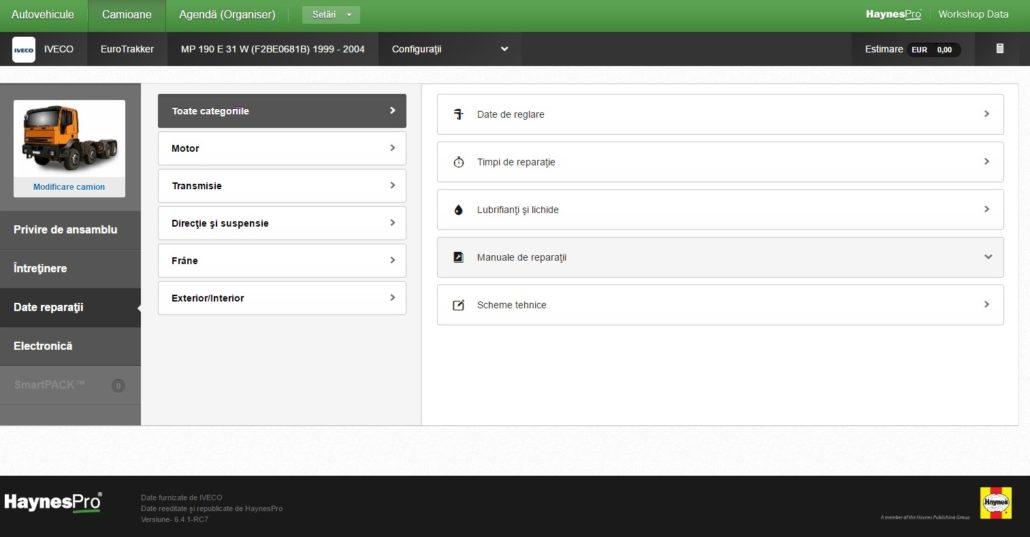This screenshot has width=1030, height=537.
Task: Expand Lubrifianți și lichide arrow
Action: tap(987, 209)
